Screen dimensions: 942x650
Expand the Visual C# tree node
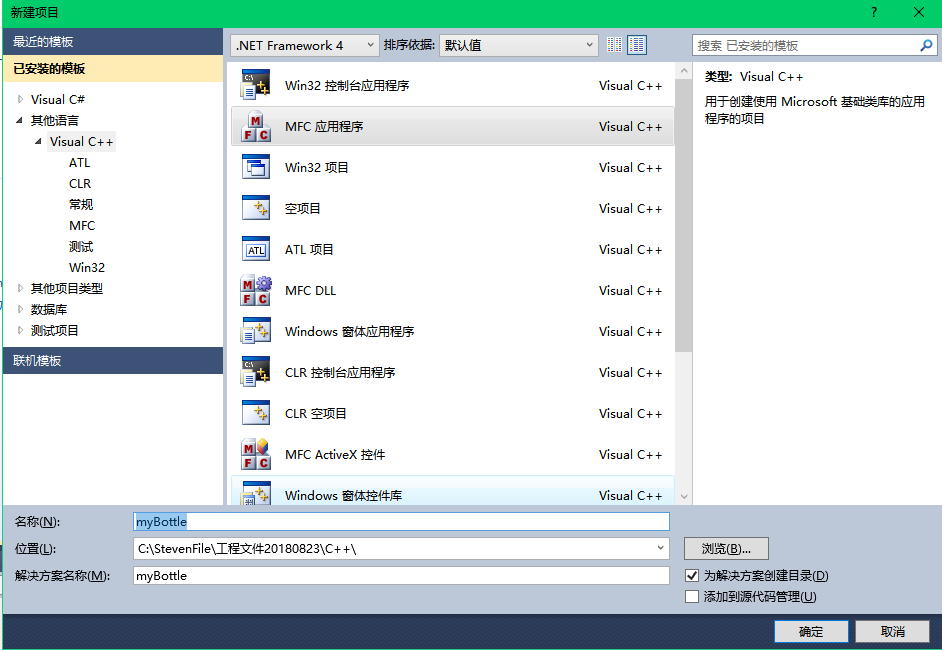click(20, 99)
